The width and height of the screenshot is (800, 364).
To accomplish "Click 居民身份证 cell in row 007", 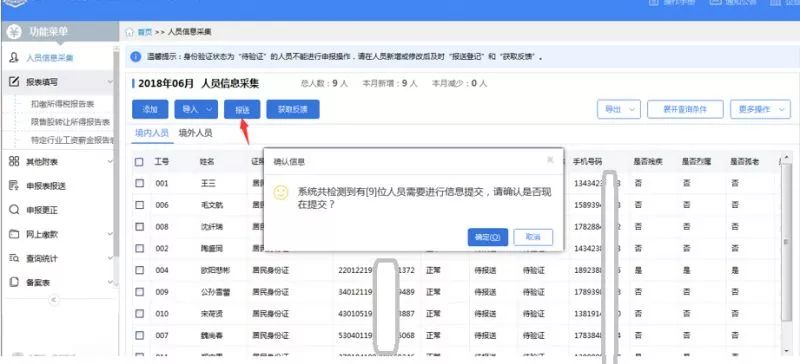I will click(270, 335).
